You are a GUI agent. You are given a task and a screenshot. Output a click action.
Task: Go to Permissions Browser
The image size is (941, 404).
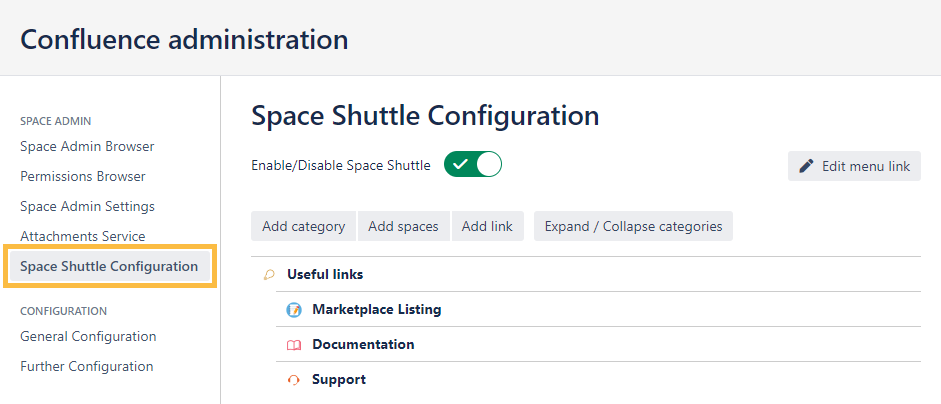pos(83,176)
